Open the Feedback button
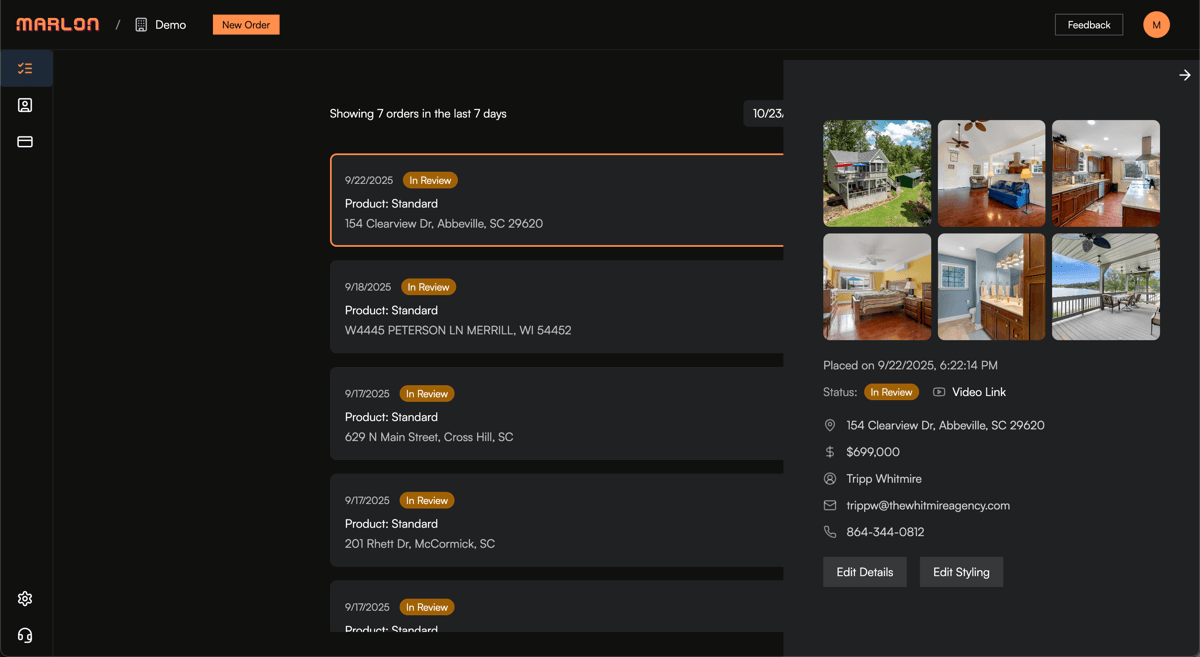The image size is (1200, 657). [x=1088, y=25]
